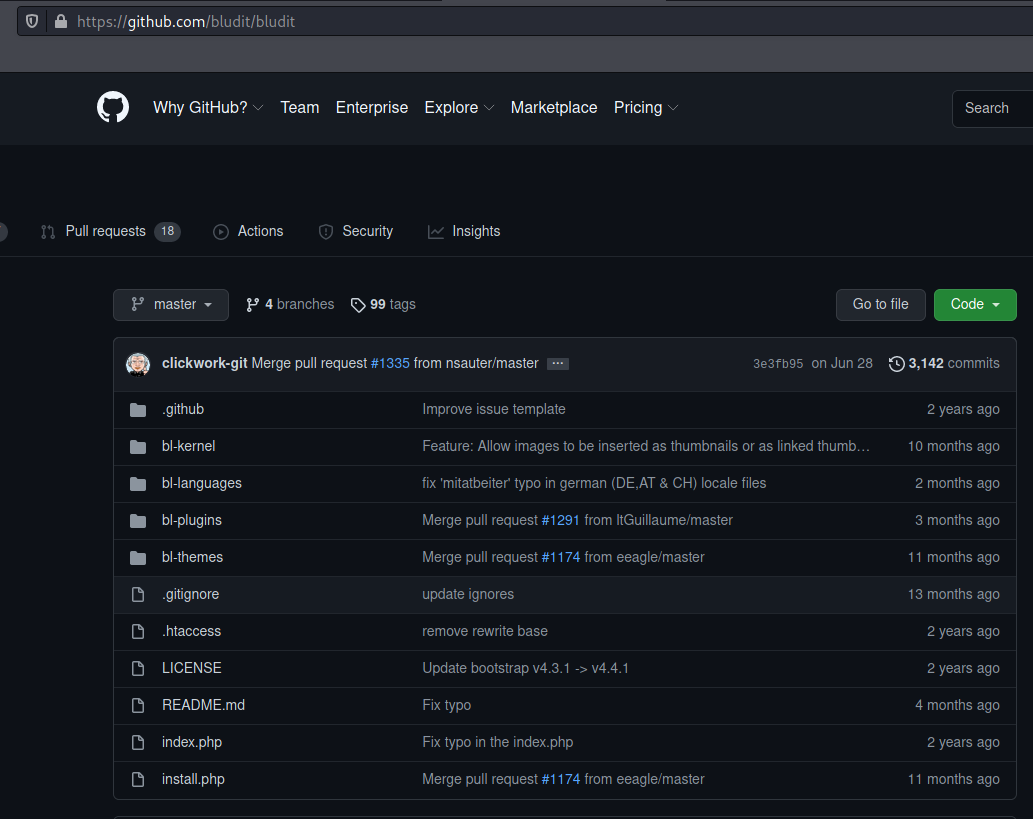Screen dimensions: 1033x819
Task: Click the 'Update bootstrap v4.3.1 -> v4.4.1' message
Action: tap(525, 667)
